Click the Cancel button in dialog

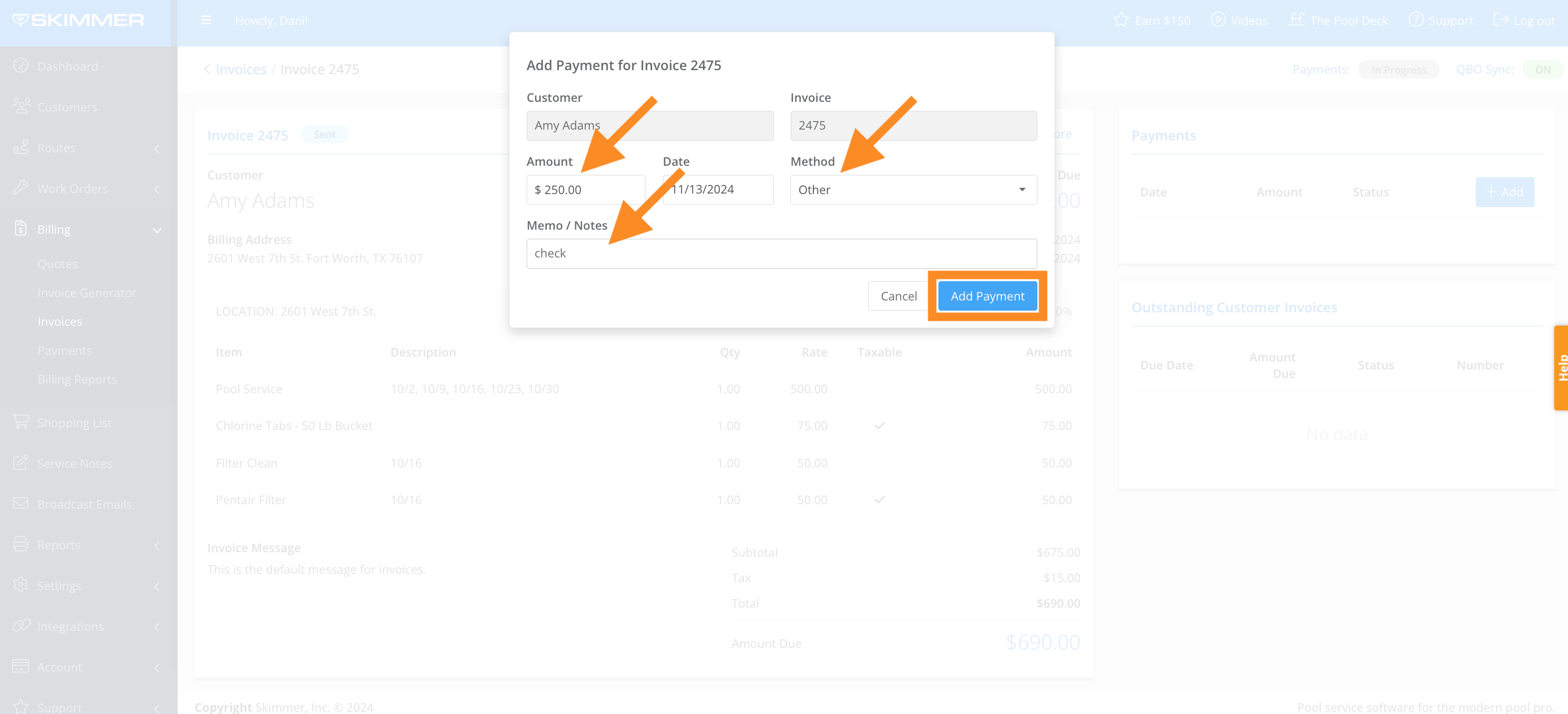(x=898, y=296)
